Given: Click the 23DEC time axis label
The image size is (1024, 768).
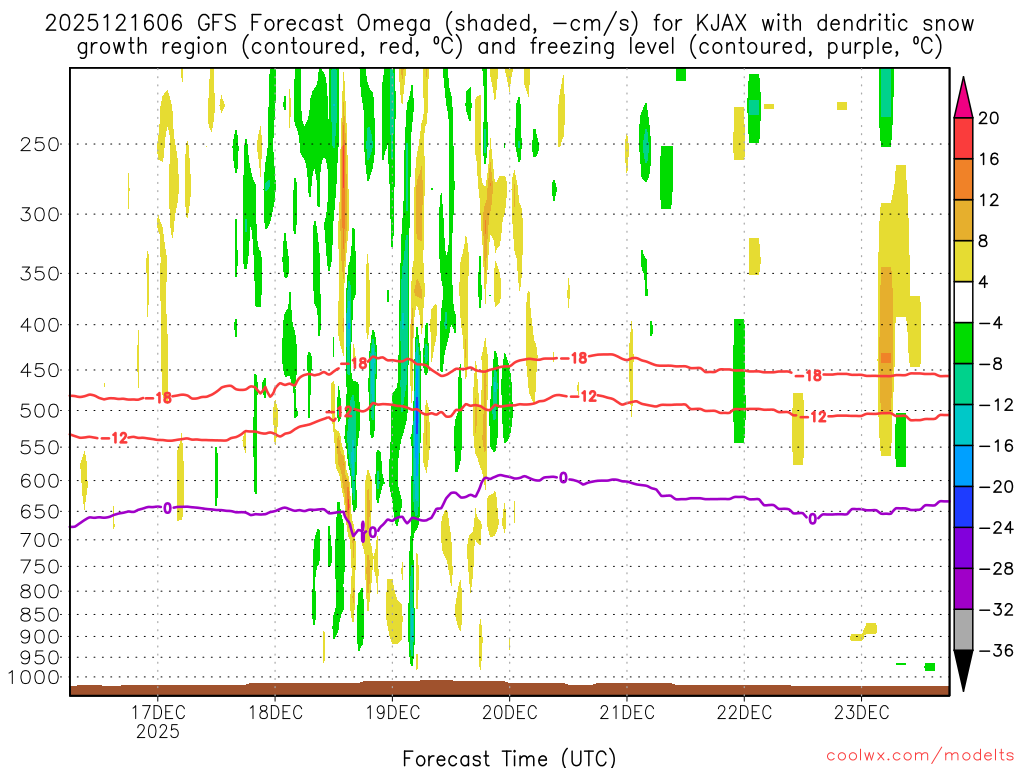Looking at the screenshot, I should [861, 712].
